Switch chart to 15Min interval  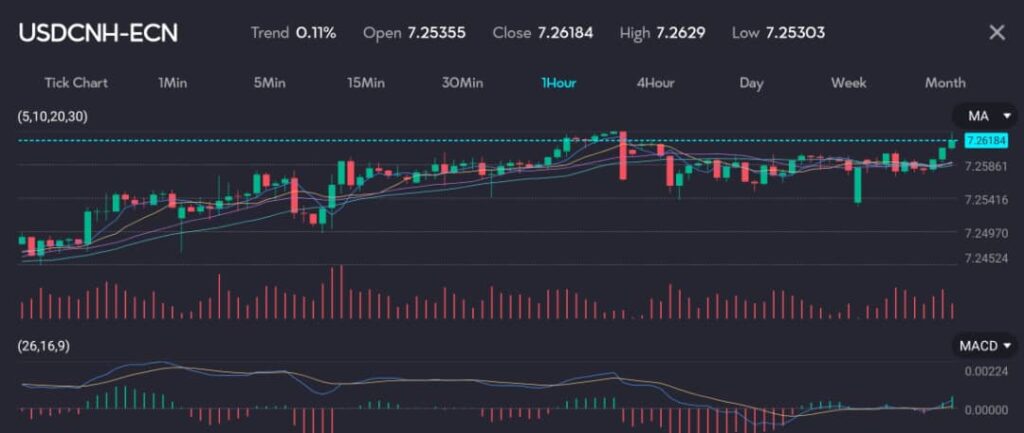pos(366,83)
